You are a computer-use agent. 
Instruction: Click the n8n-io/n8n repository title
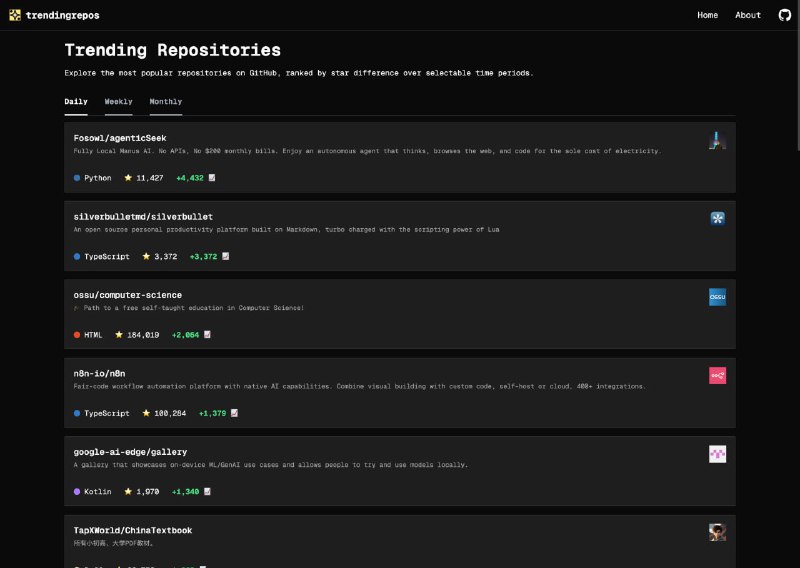click(102, 373)
